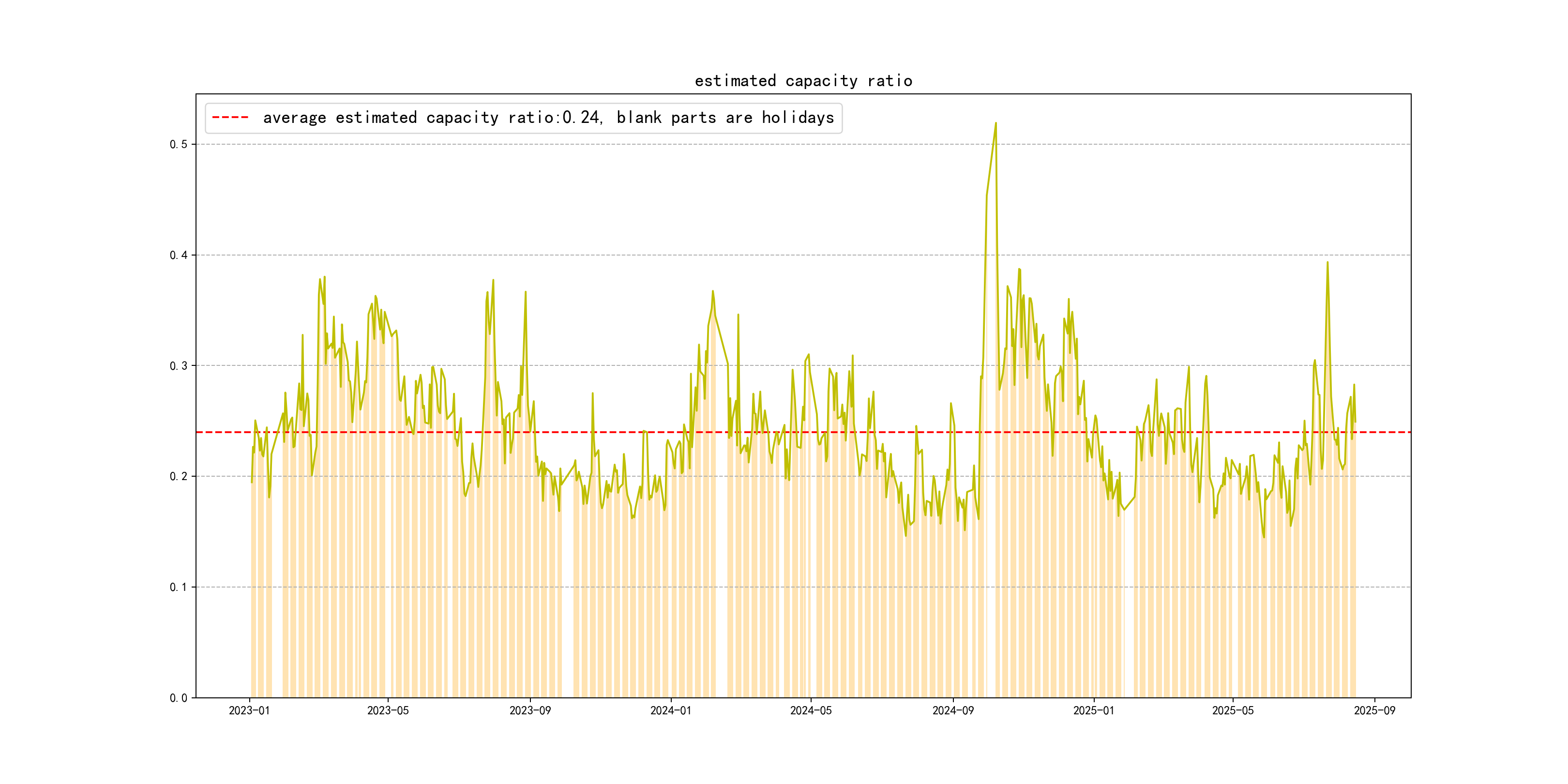Click the 0.0 y-axis tick label
This screenshot has width=1568, height=784.
pos(179,698)
